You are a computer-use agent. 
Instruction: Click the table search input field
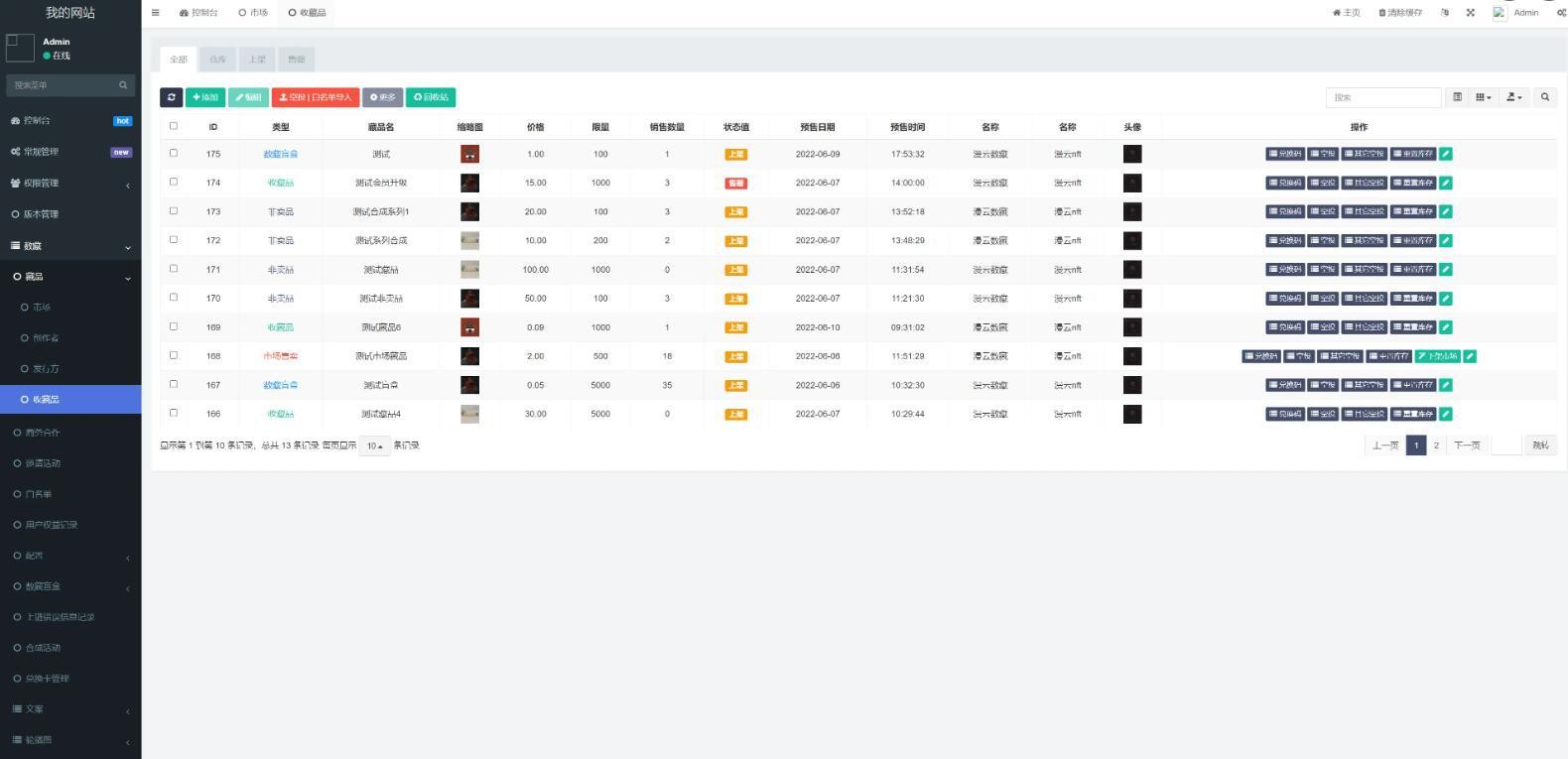pyautogui.click(x=1382, y=97)
